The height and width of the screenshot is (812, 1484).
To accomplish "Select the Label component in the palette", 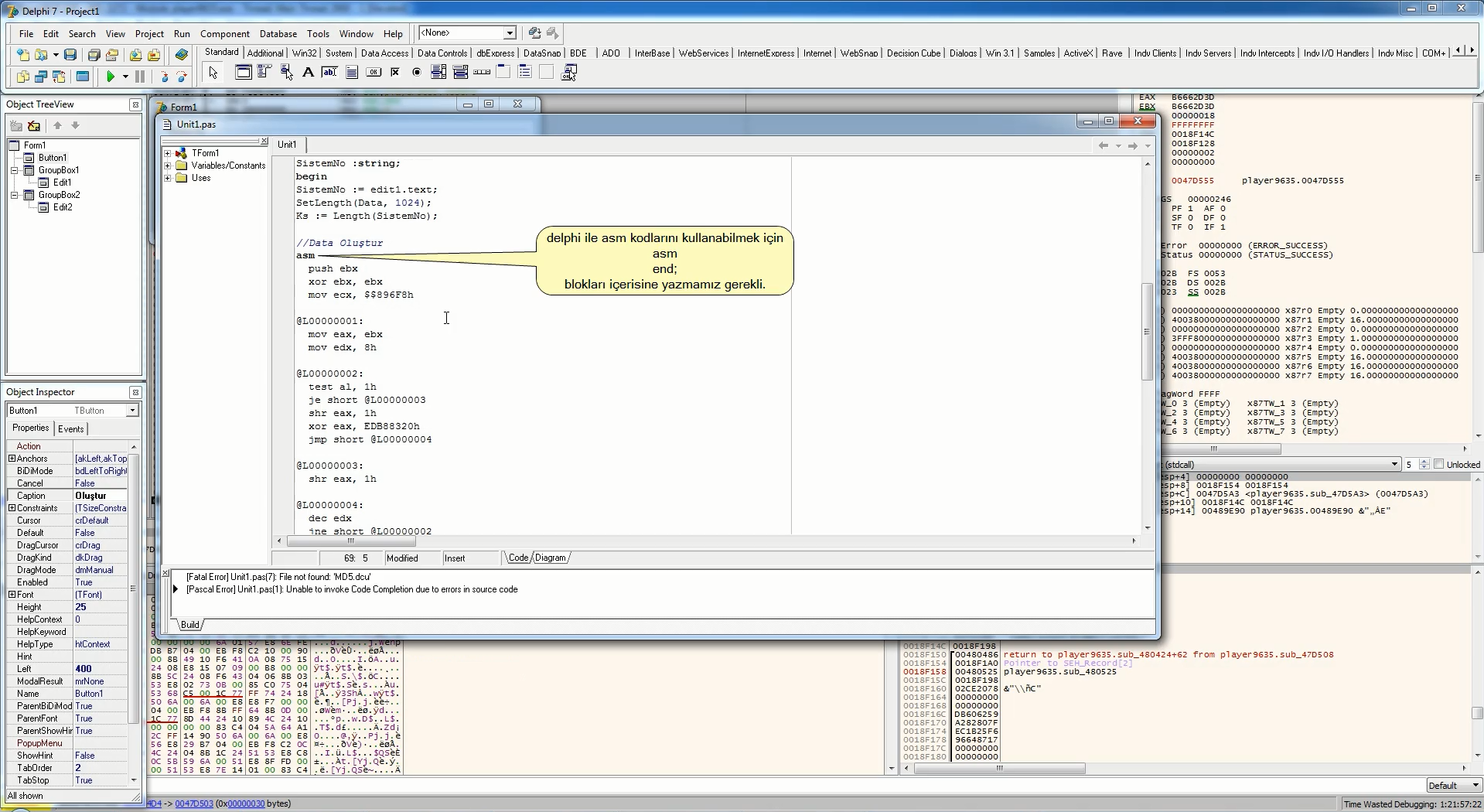I will 308,73.
